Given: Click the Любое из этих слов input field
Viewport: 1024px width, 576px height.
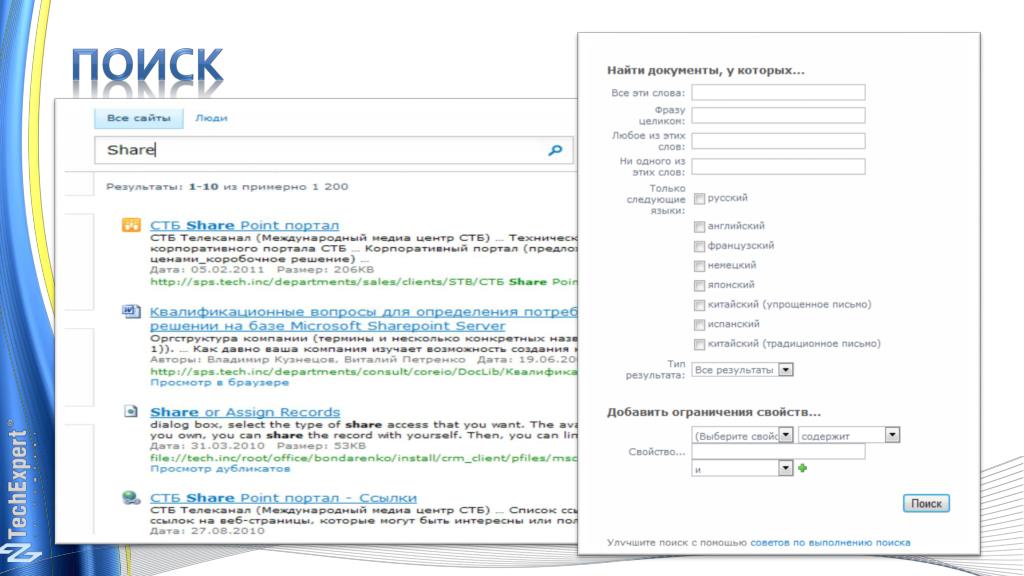Looking at the screenshot, I should coord(778,141).
